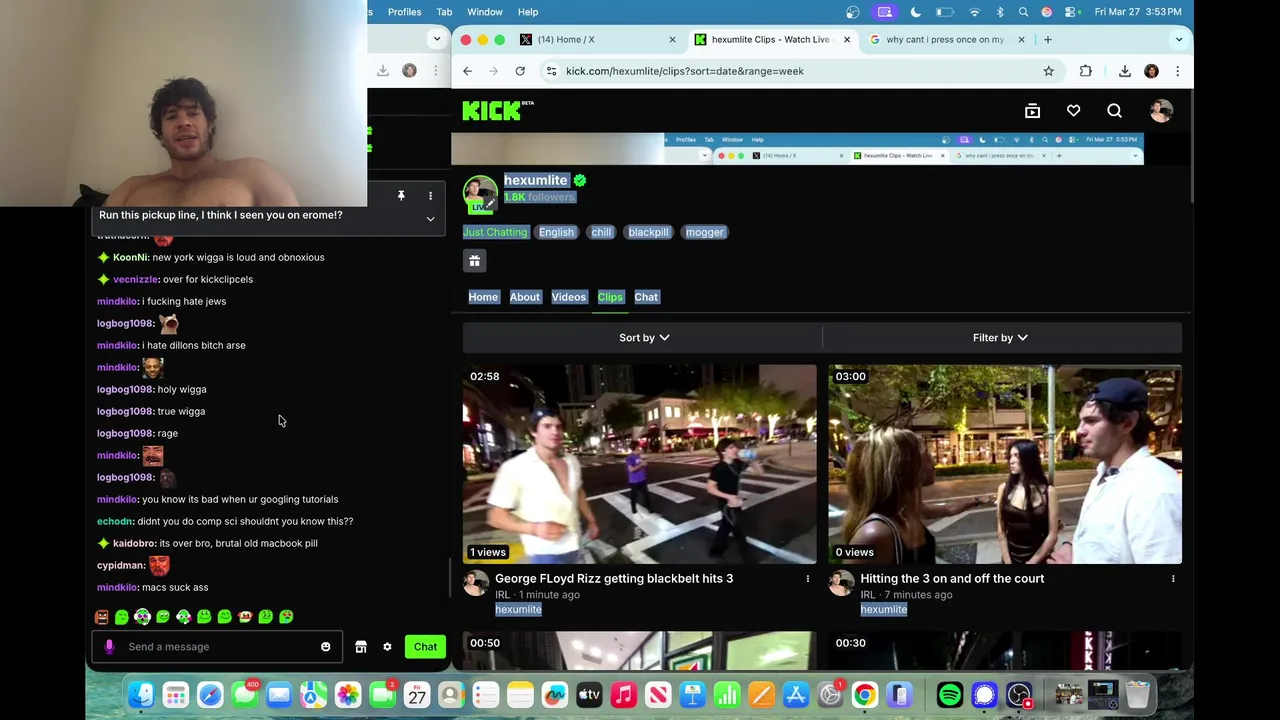Select the Chat channel tab
Screen dimensions: 1280x720
646,297
